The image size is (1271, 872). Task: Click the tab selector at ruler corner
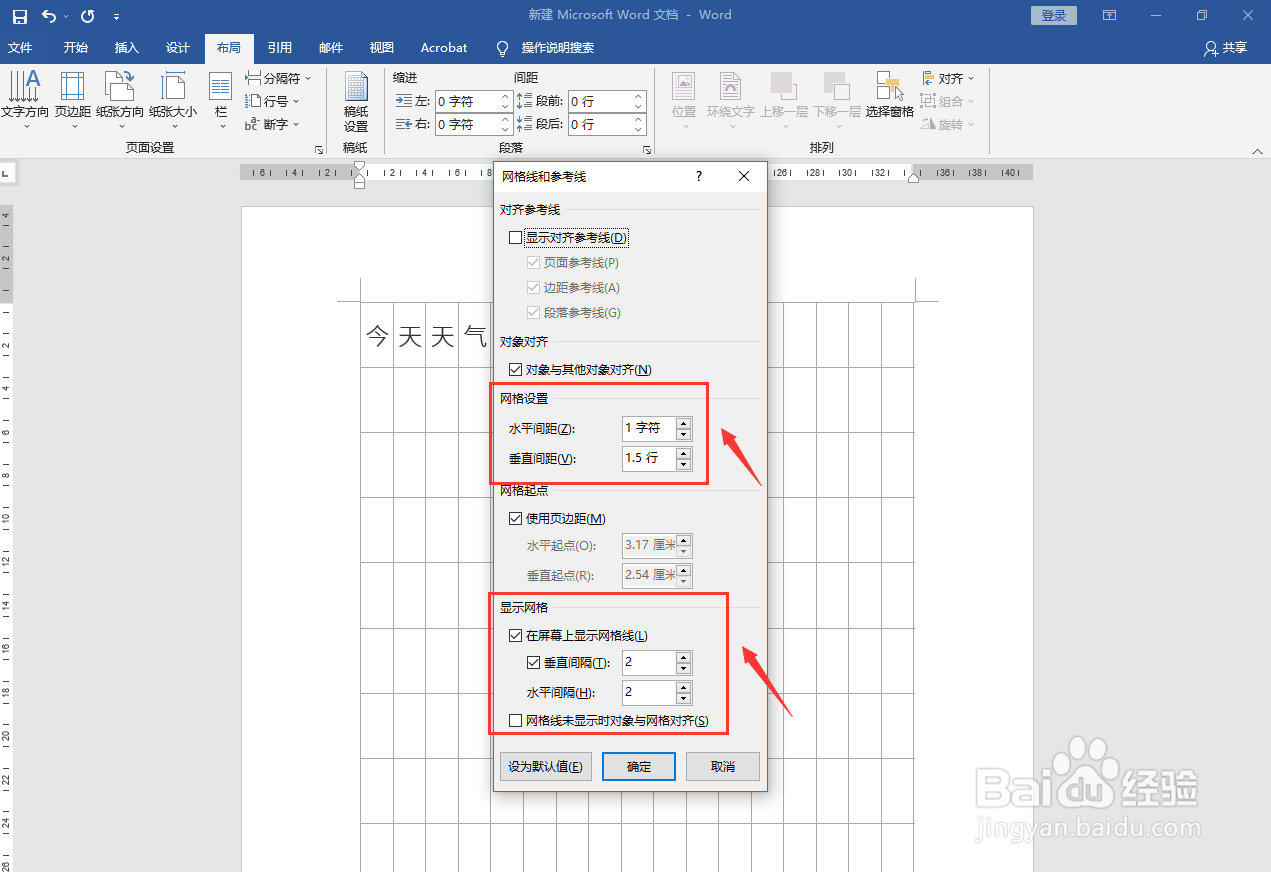(7, 172)
